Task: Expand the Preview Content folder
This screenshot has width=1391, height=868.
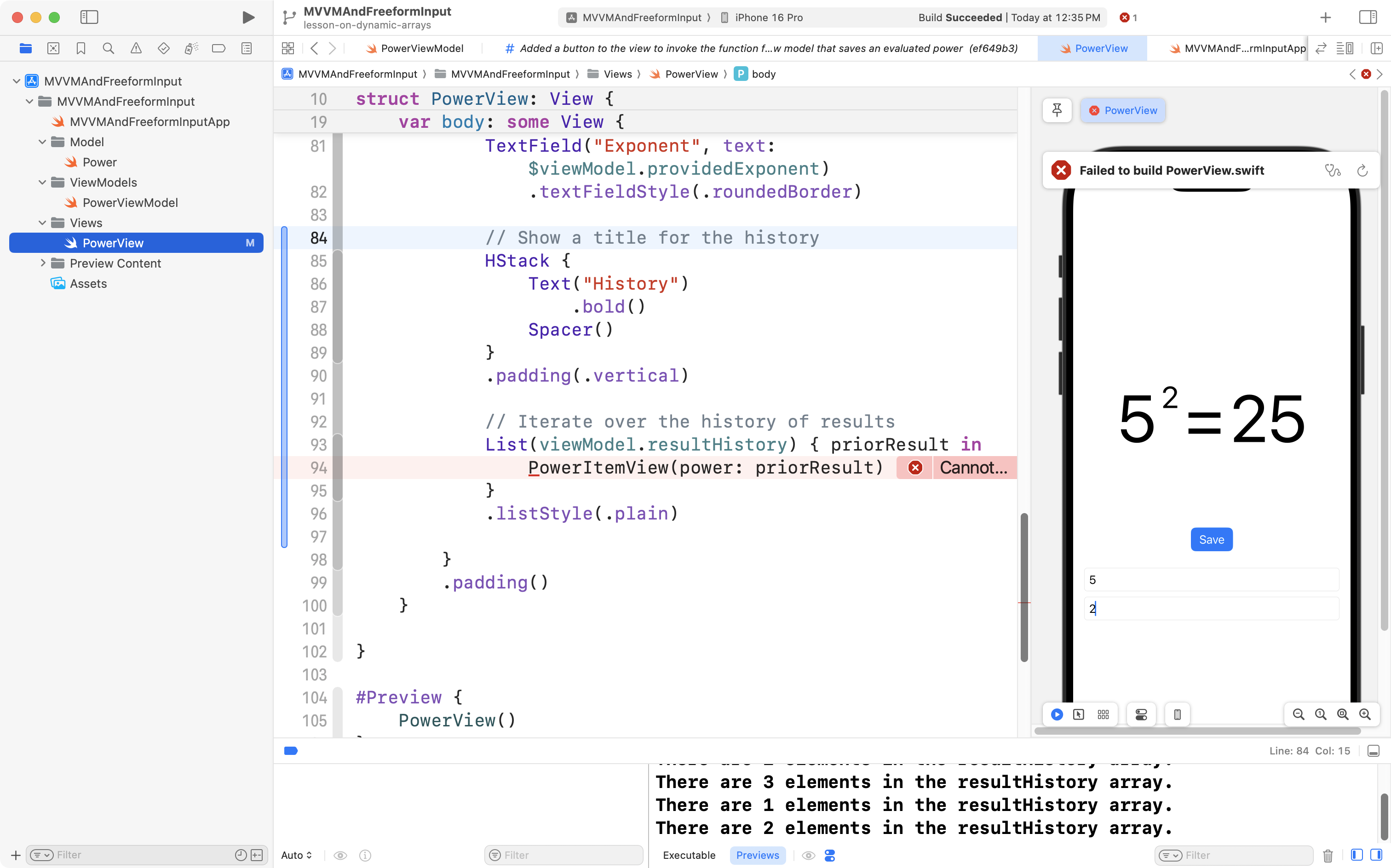Action: [x=42, y=263]
